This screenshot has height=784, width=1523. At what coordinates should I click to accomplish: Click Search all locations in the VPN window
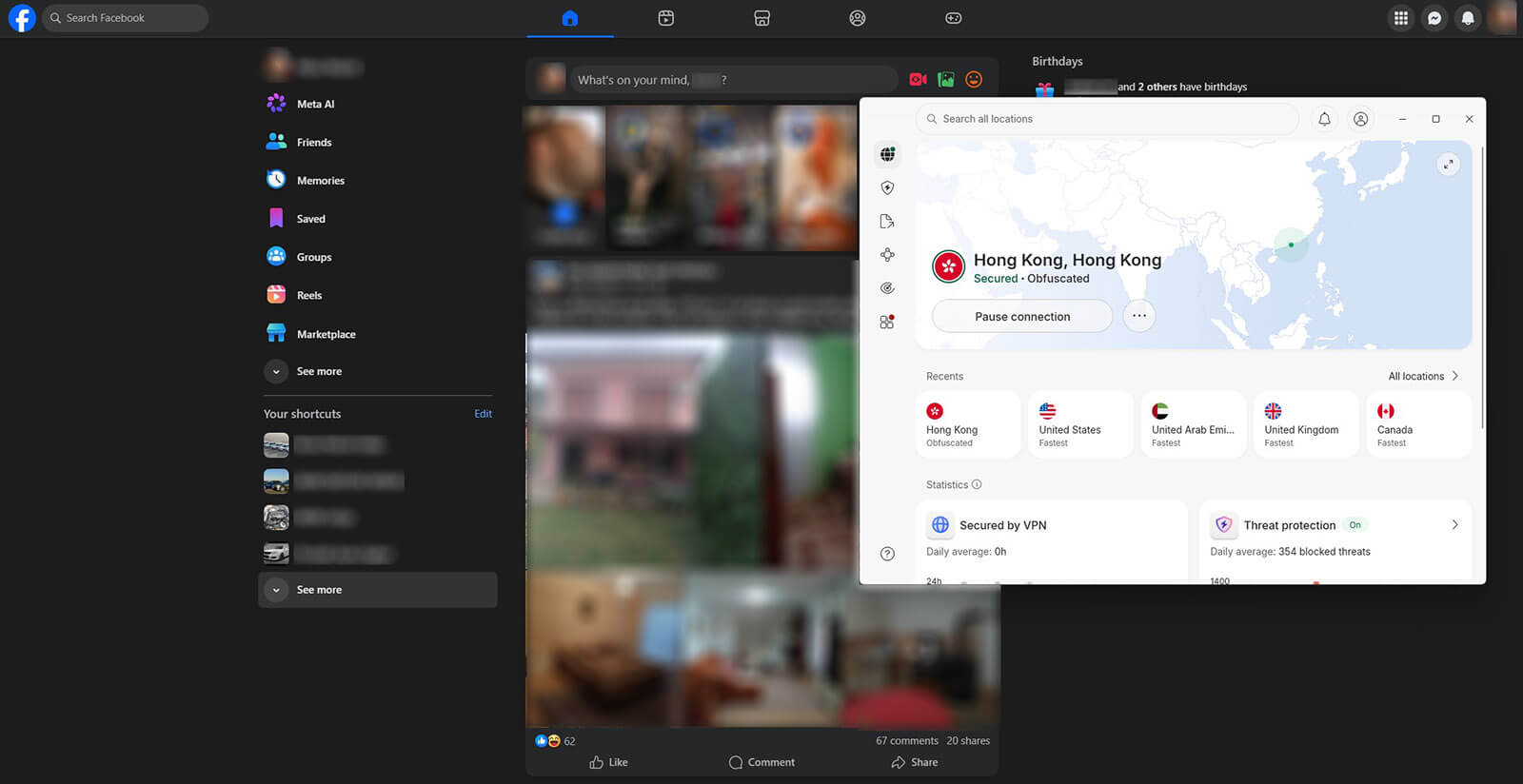coord(1107,119)
